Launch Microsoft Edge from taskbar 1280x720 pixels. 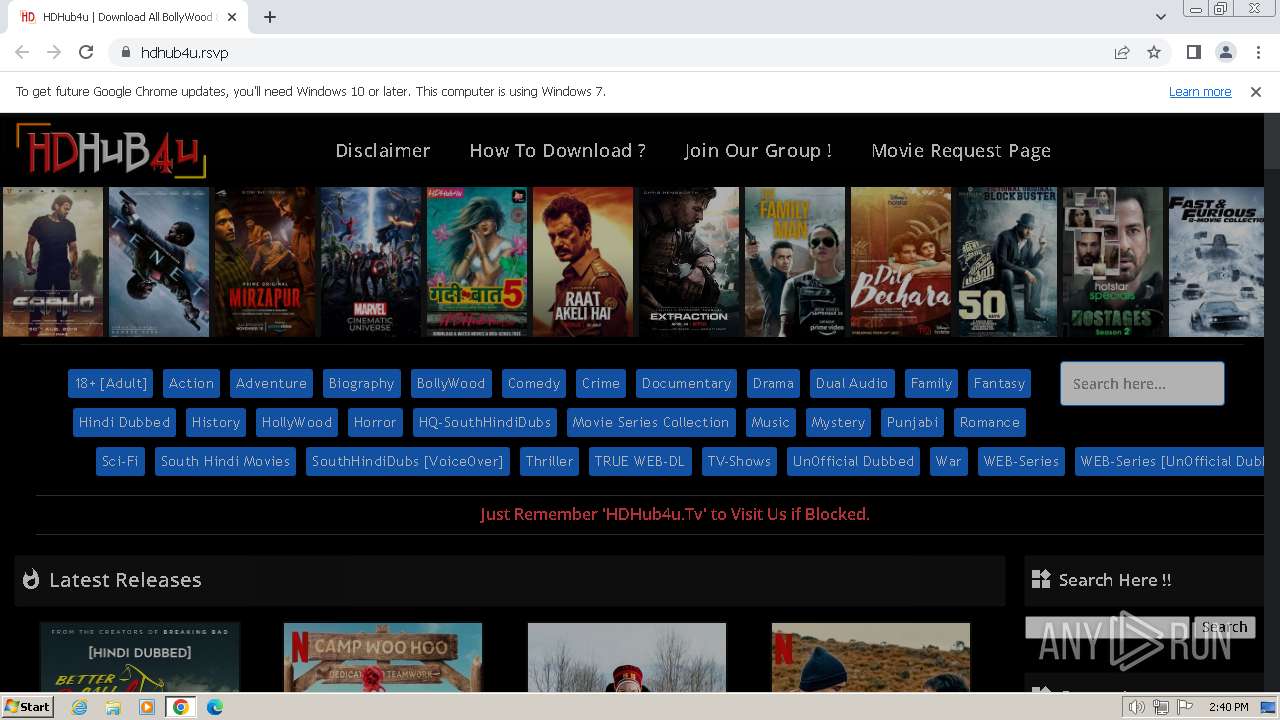click(214, 707)
